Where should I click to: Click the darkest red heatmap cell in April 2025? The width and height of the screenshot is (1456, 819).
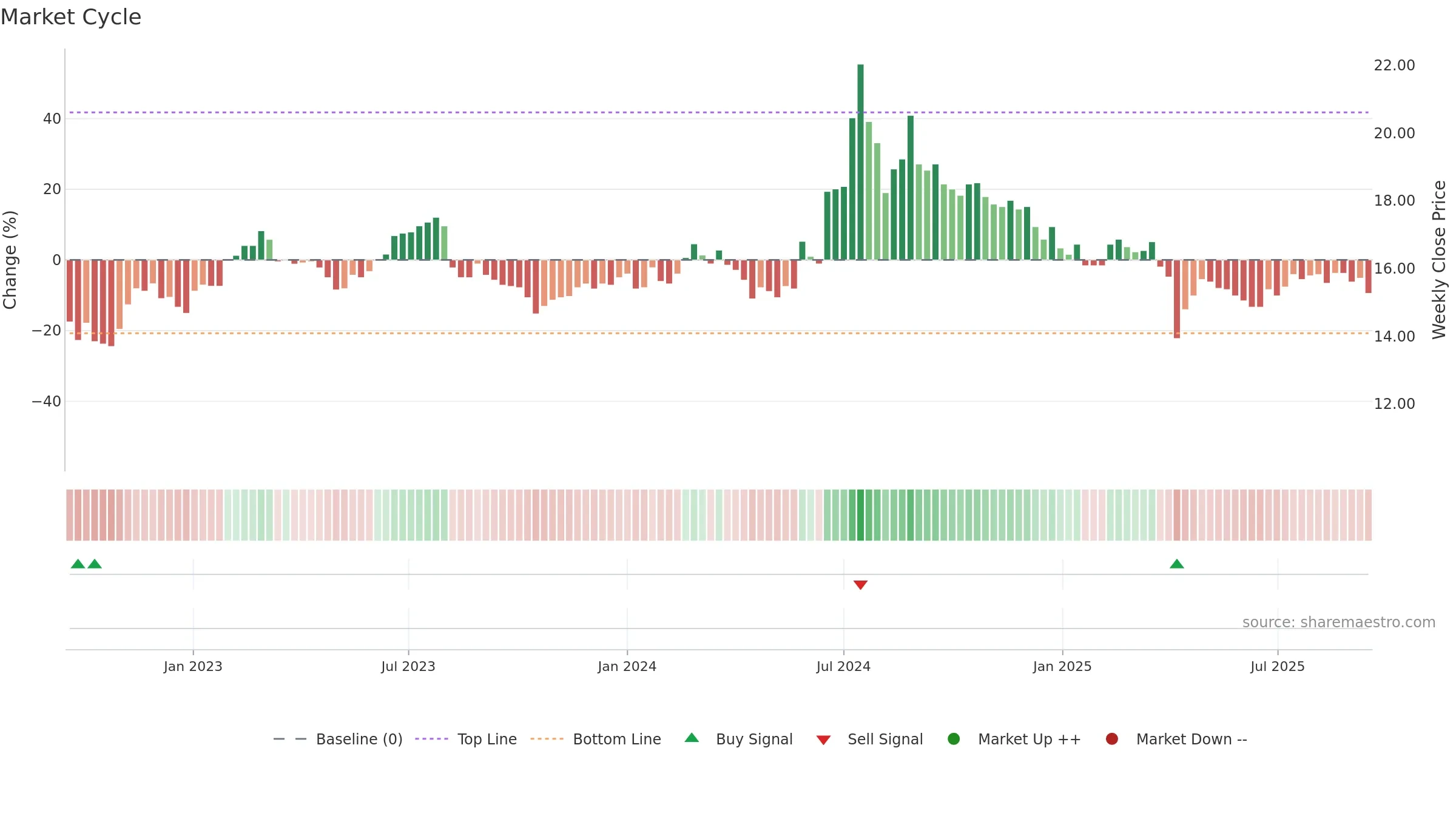point(1177,515)
